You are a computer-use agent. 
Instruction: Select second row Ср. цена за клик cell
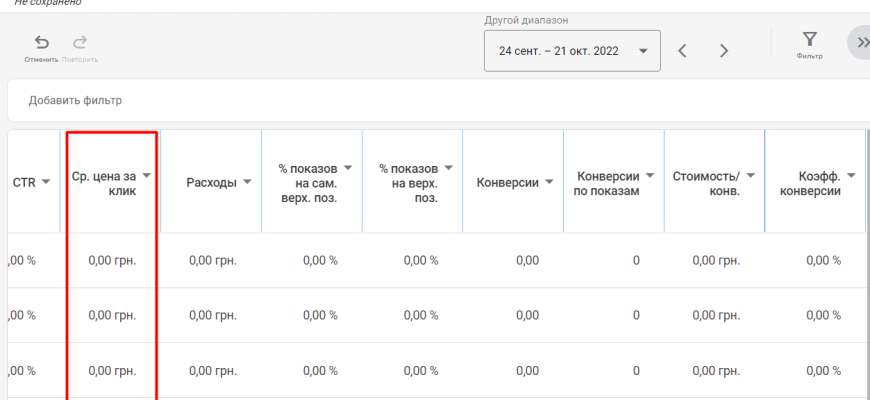point(112,315)
